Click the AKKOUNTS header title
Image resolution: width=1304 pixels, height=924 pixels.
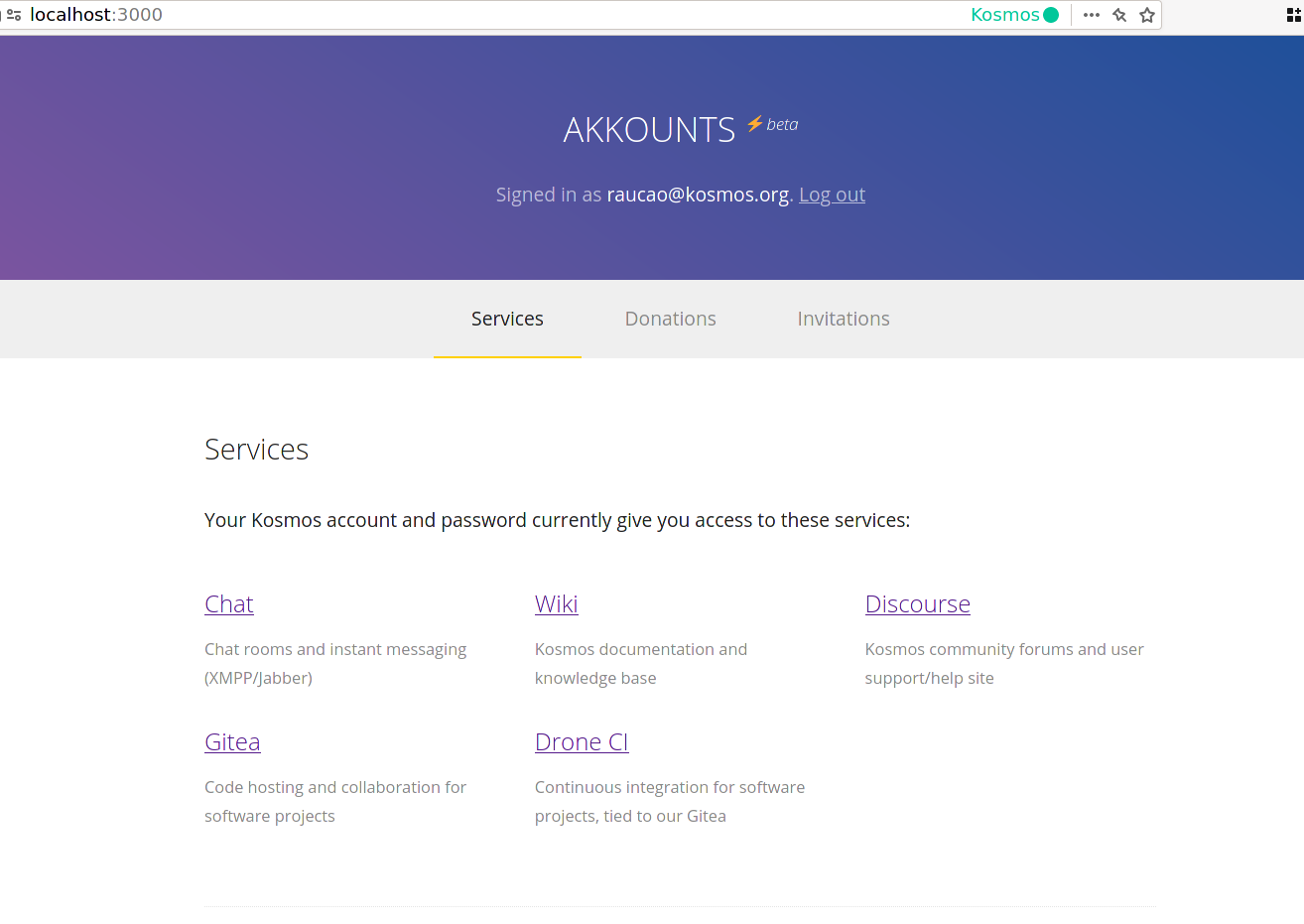point(649,130)
